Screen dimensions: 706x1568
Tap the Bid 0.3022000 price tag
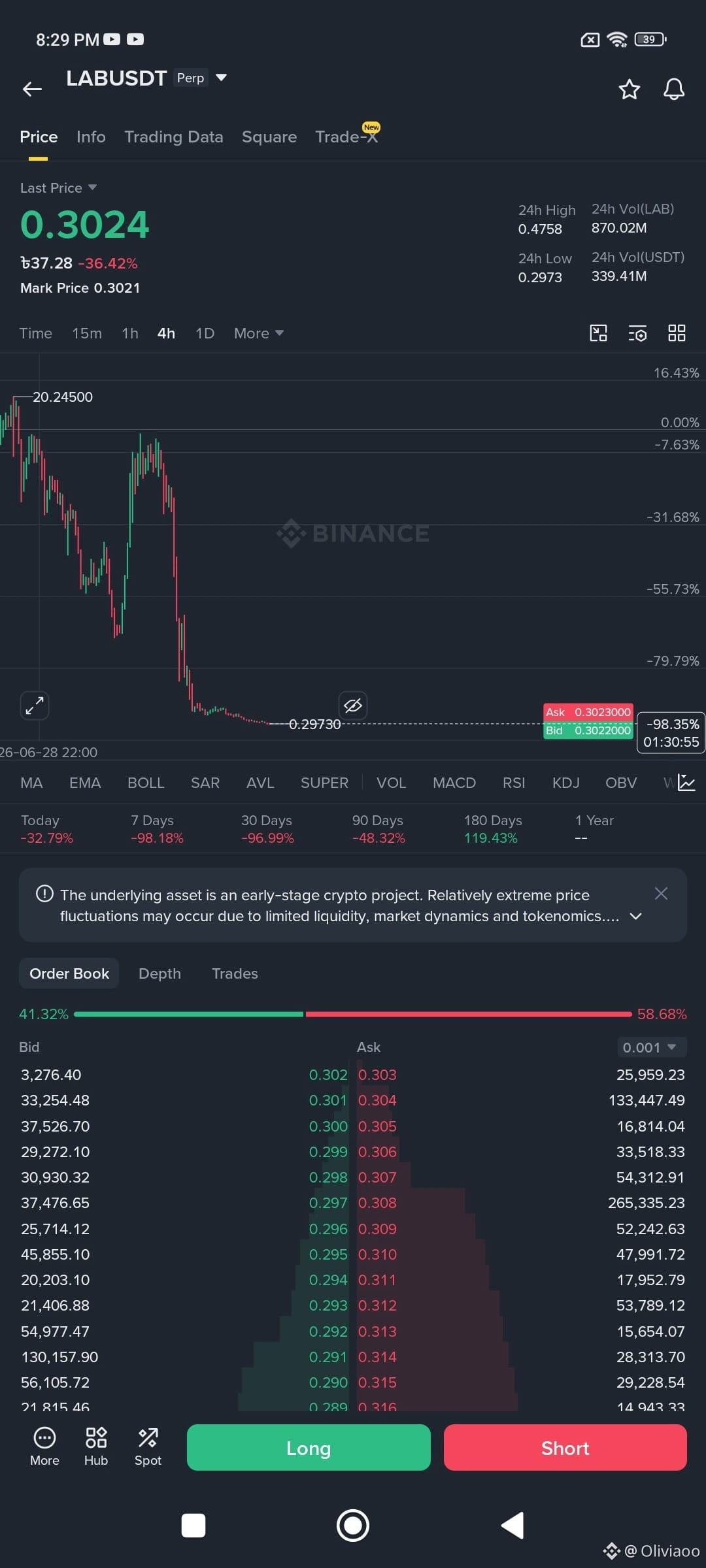588,730
